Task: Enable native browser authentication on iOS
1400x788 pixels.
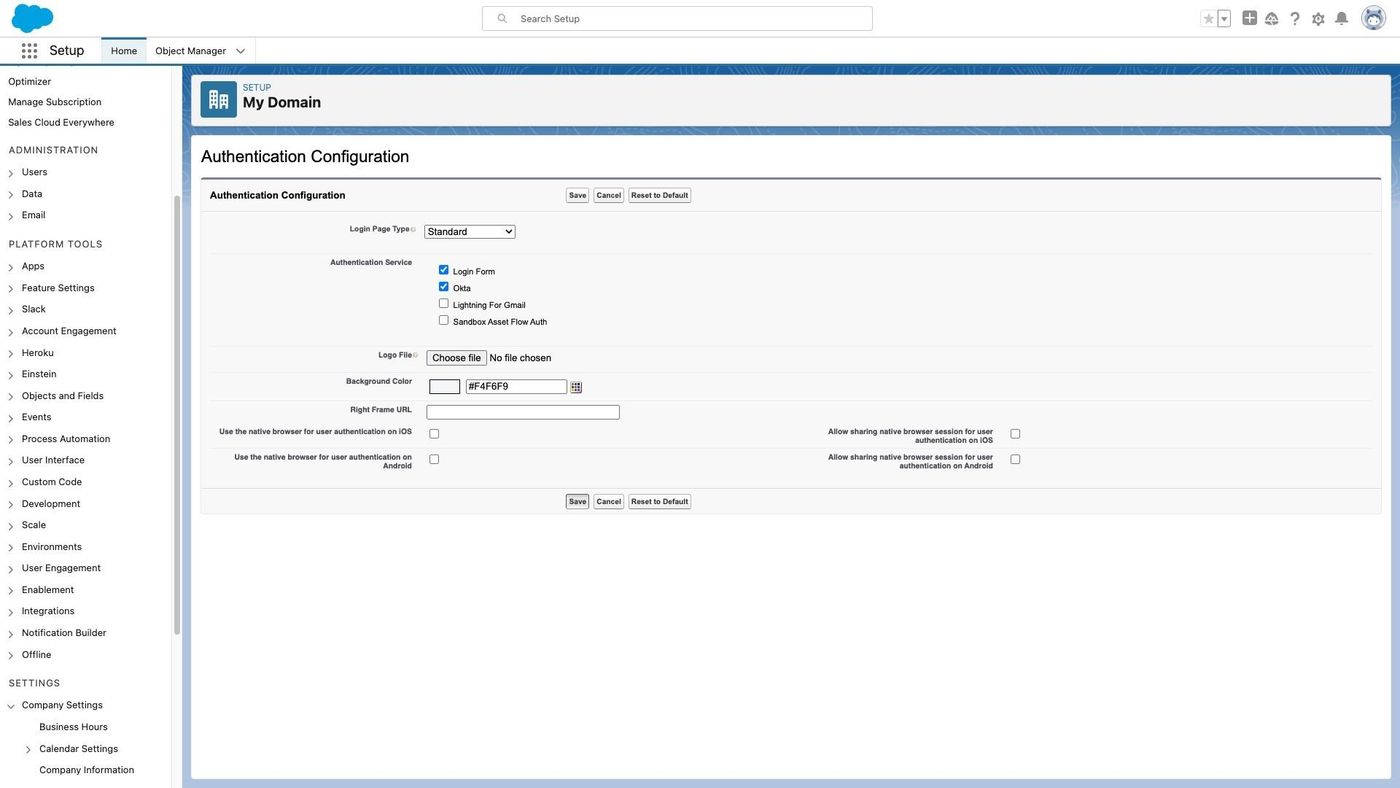Action: coord(434,434)
